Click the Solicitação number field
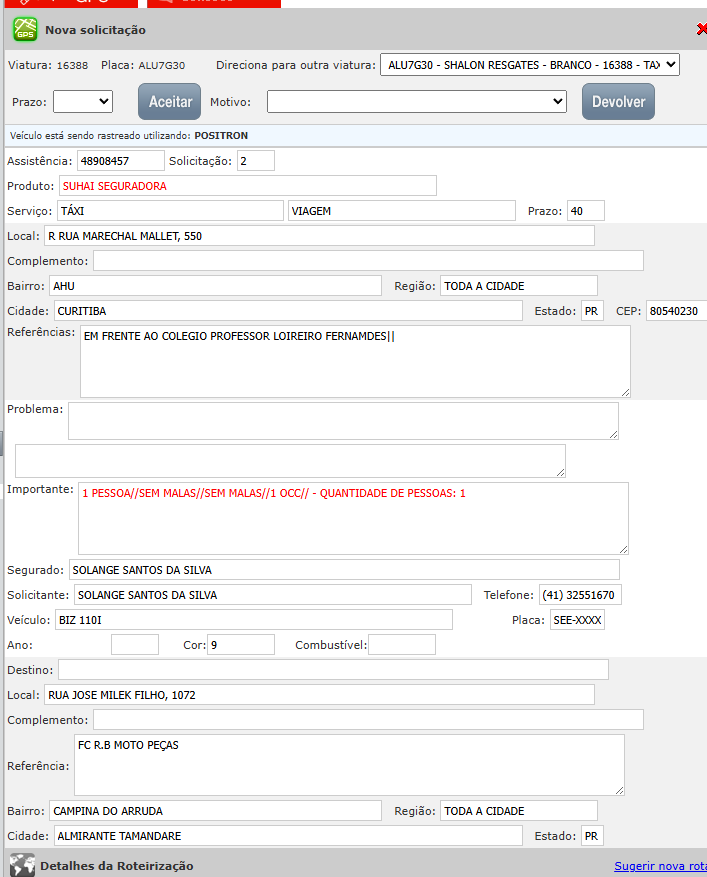 point(256,161)
